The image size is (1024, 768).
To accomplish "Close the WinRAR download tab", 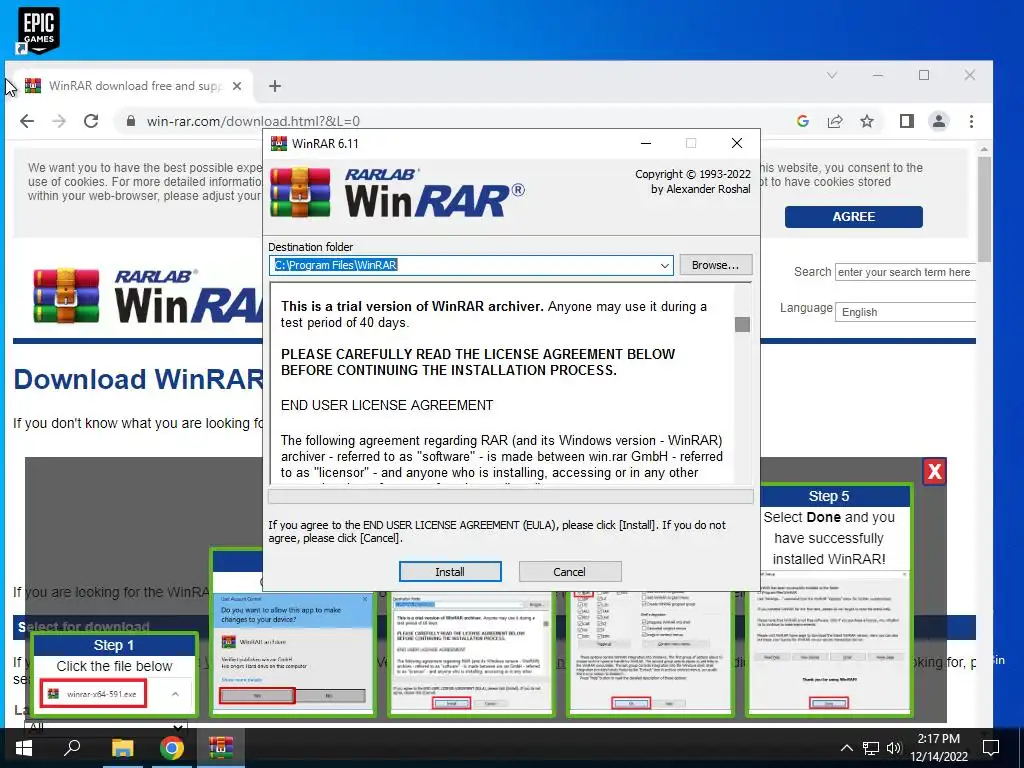I will 237,86.
